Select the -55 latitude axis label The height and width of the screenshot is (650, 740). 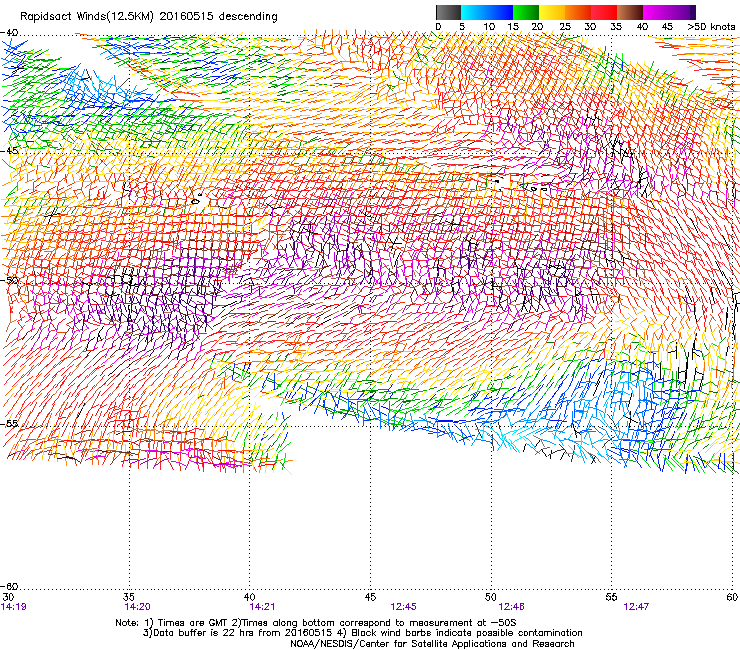click(x=9, y=423)
